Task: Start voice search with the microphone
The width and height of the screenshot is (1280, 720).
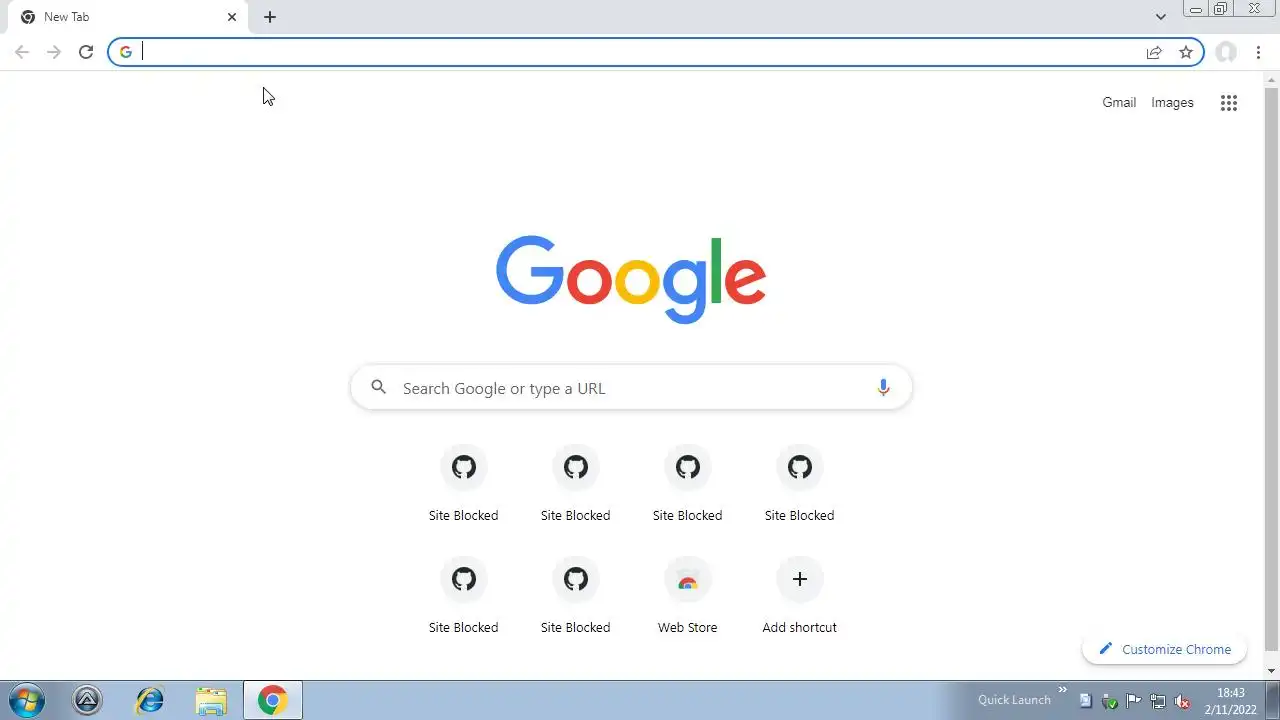Action: (x=883, y=388)
